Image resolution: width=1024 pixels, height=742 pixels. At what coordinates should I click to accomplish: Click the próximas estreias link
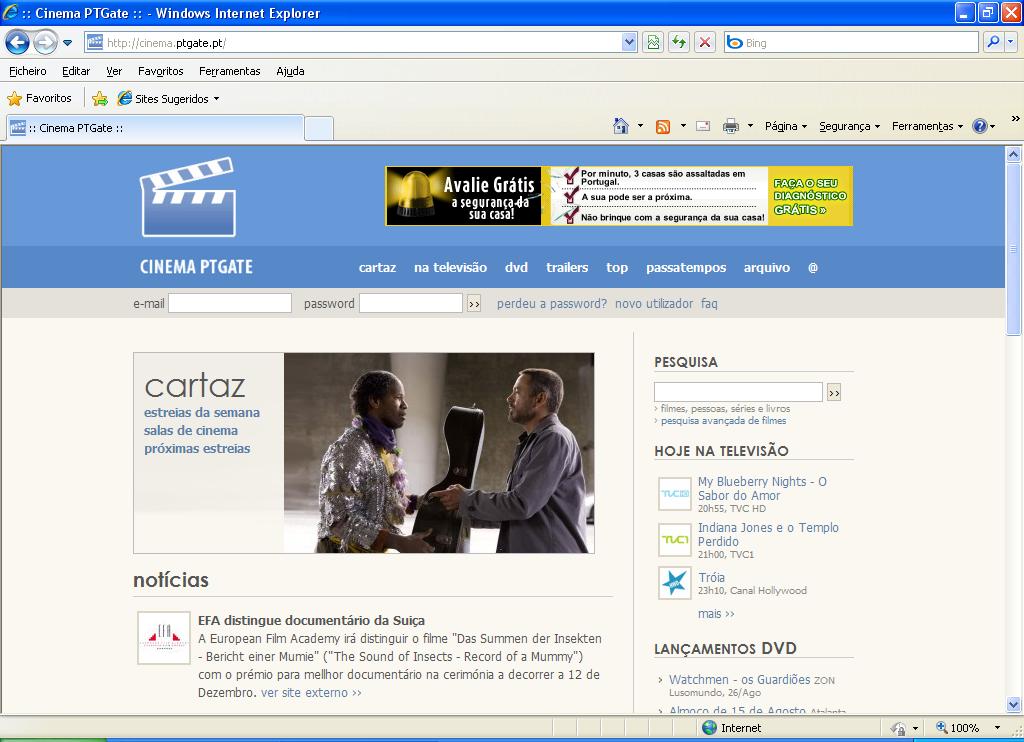[x=197, y=449]
